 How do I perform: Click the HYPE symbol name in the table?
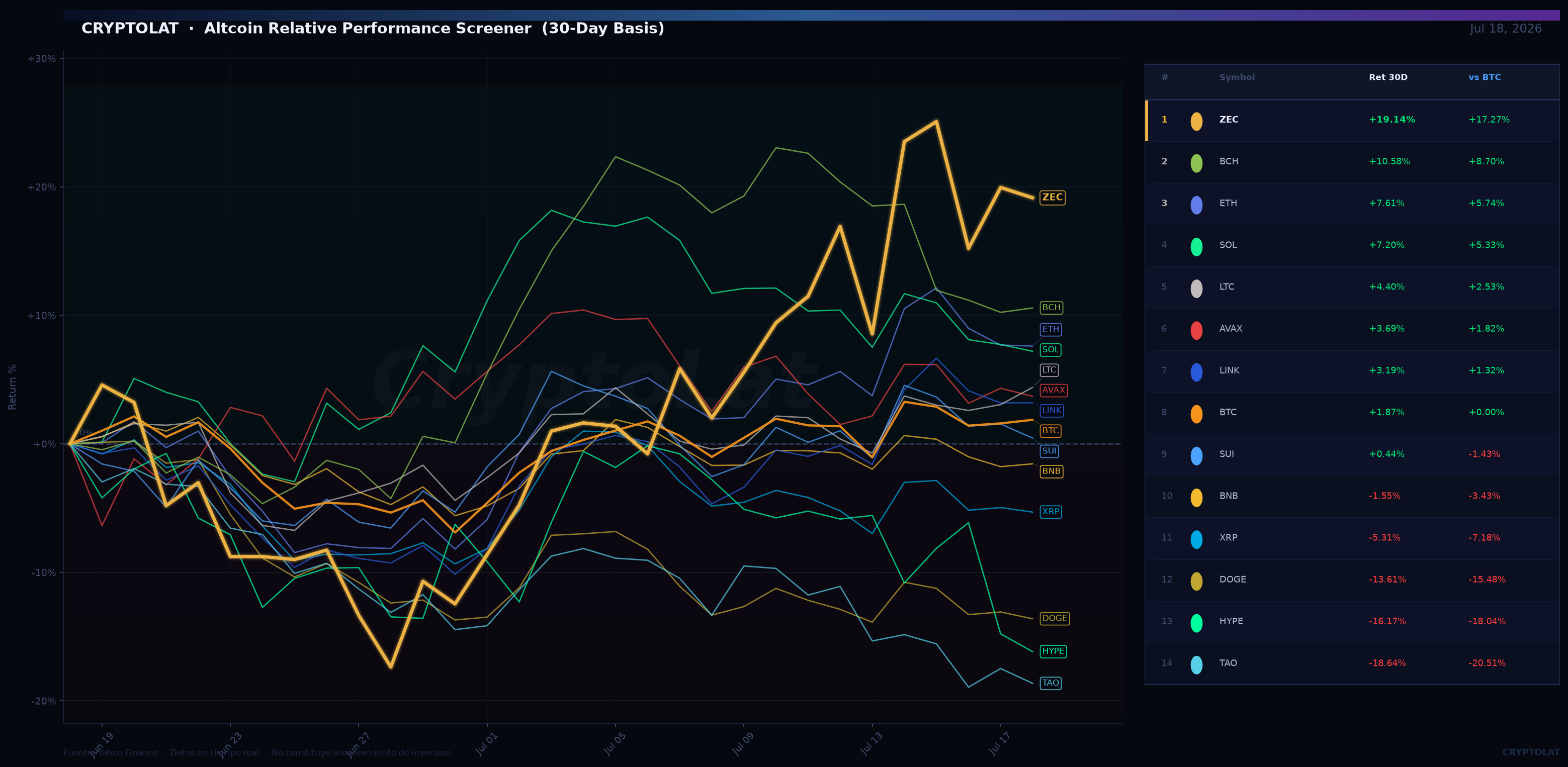pyautogui.click(x=1231, y=622)
